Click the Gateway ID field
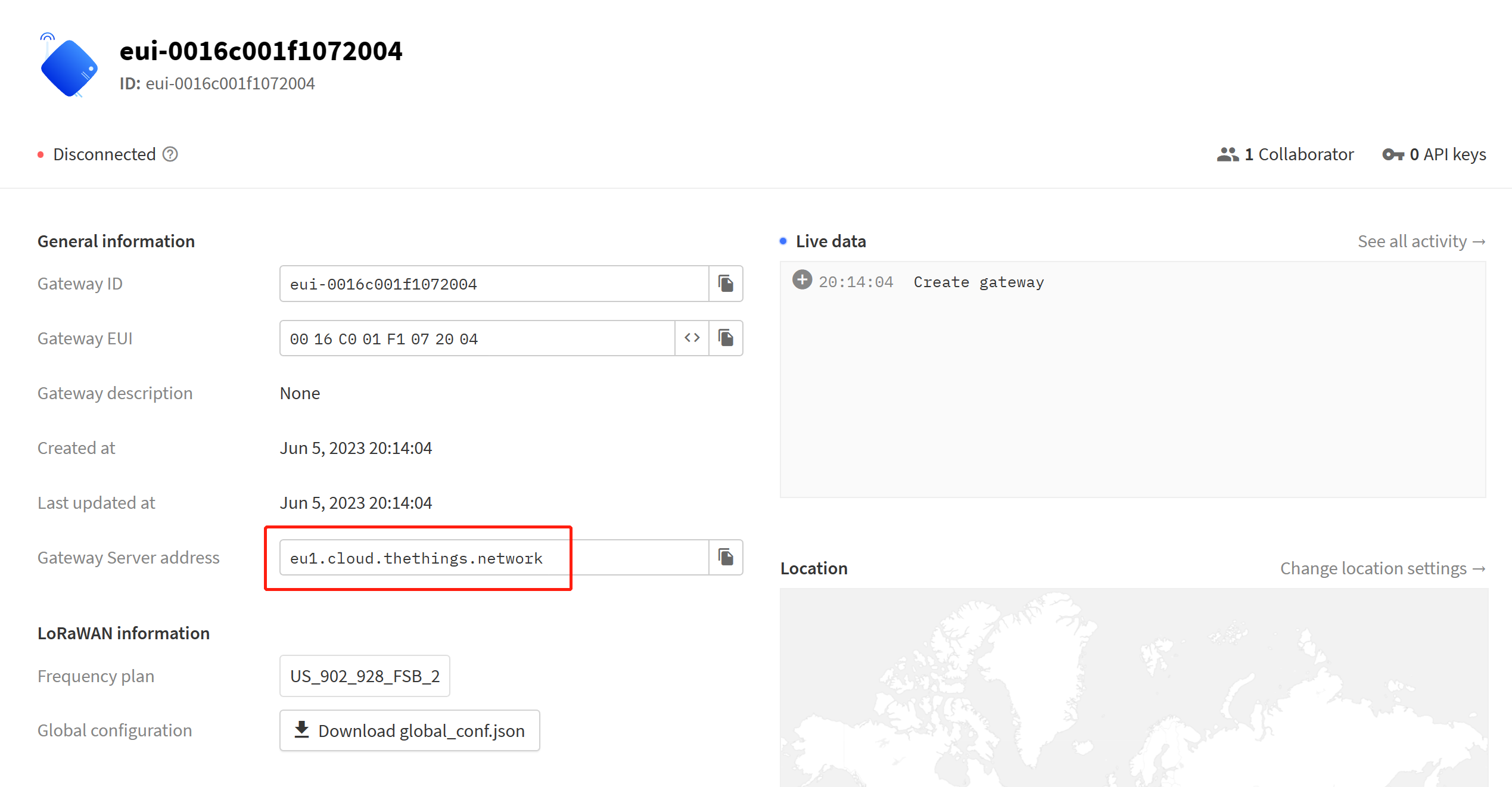Screen dimensions: 1512x787 click(x=494, y=284)
